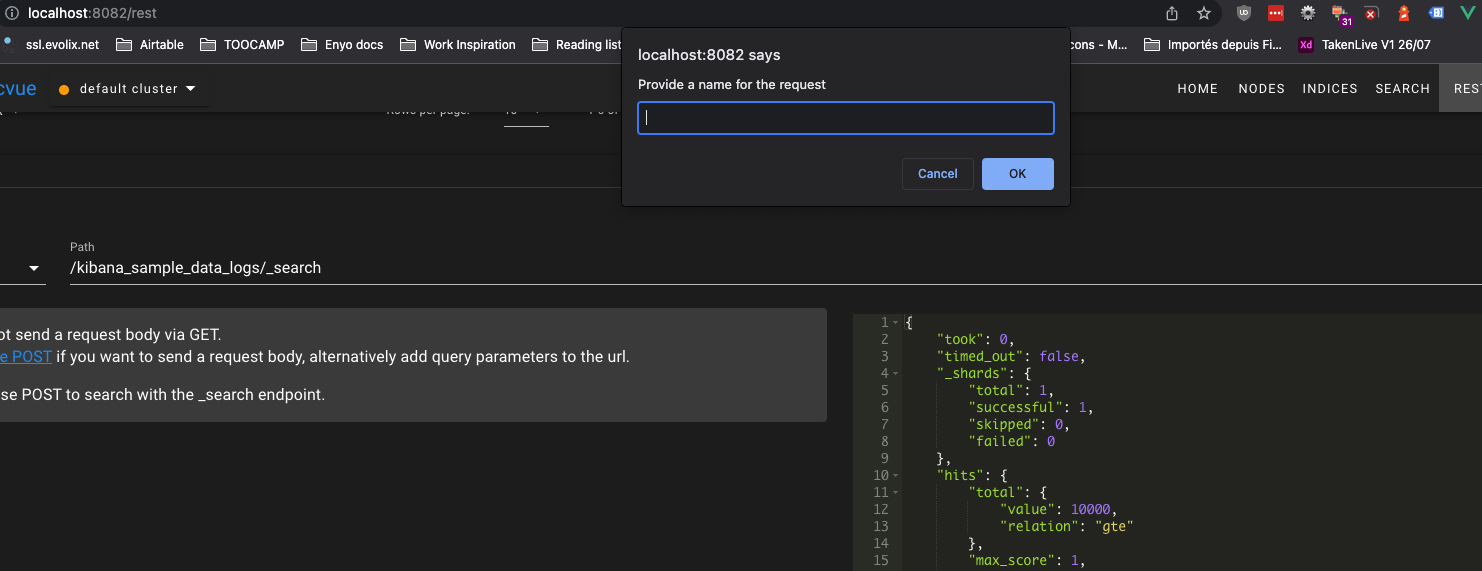Click the localhost:8082/rest address bar URL
This screenshot has height=571, width=1482.
coord(91,13)
